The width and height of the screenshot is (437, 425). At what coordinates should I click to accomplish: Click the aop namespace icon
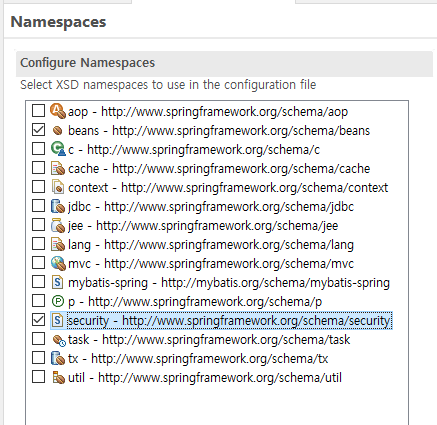(58, 111)
